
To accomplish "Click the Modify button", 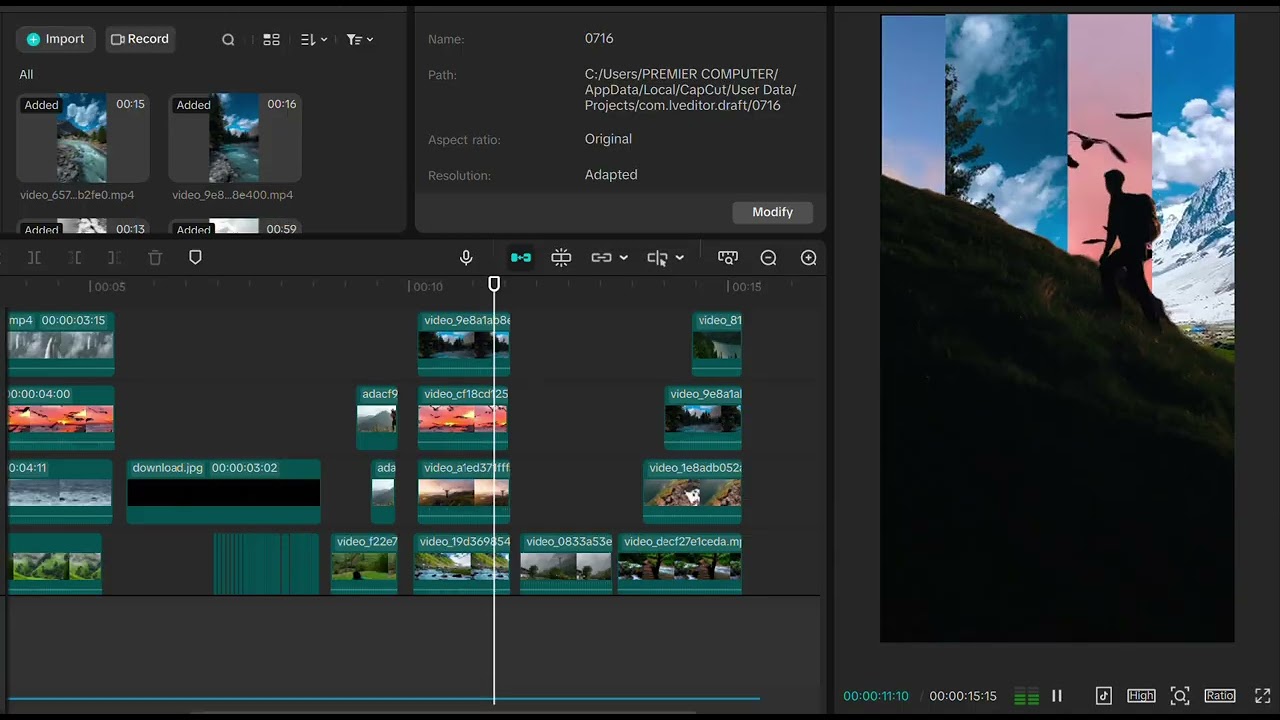I will [x=772, y=212].
